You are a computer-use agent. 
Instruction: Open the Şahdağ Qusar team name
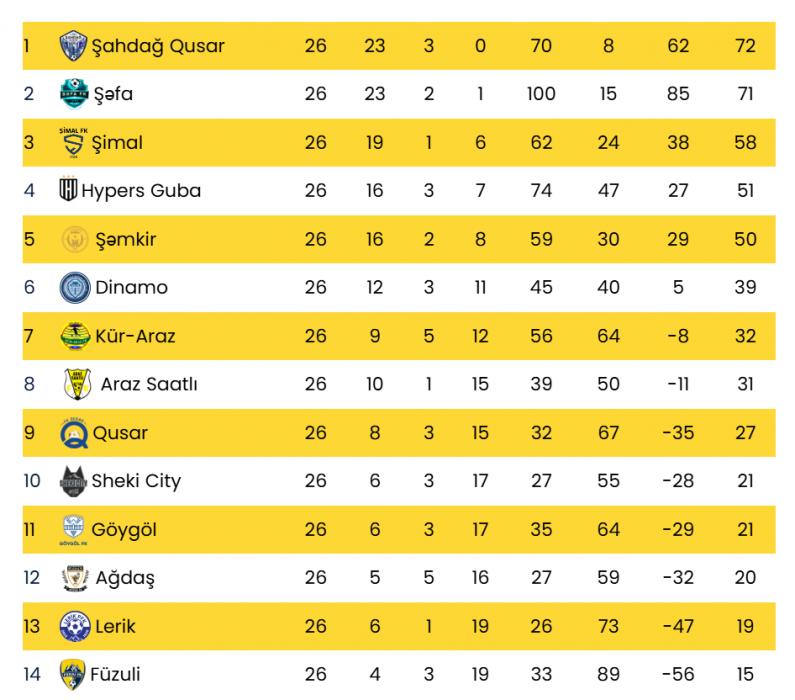[158, 46]
